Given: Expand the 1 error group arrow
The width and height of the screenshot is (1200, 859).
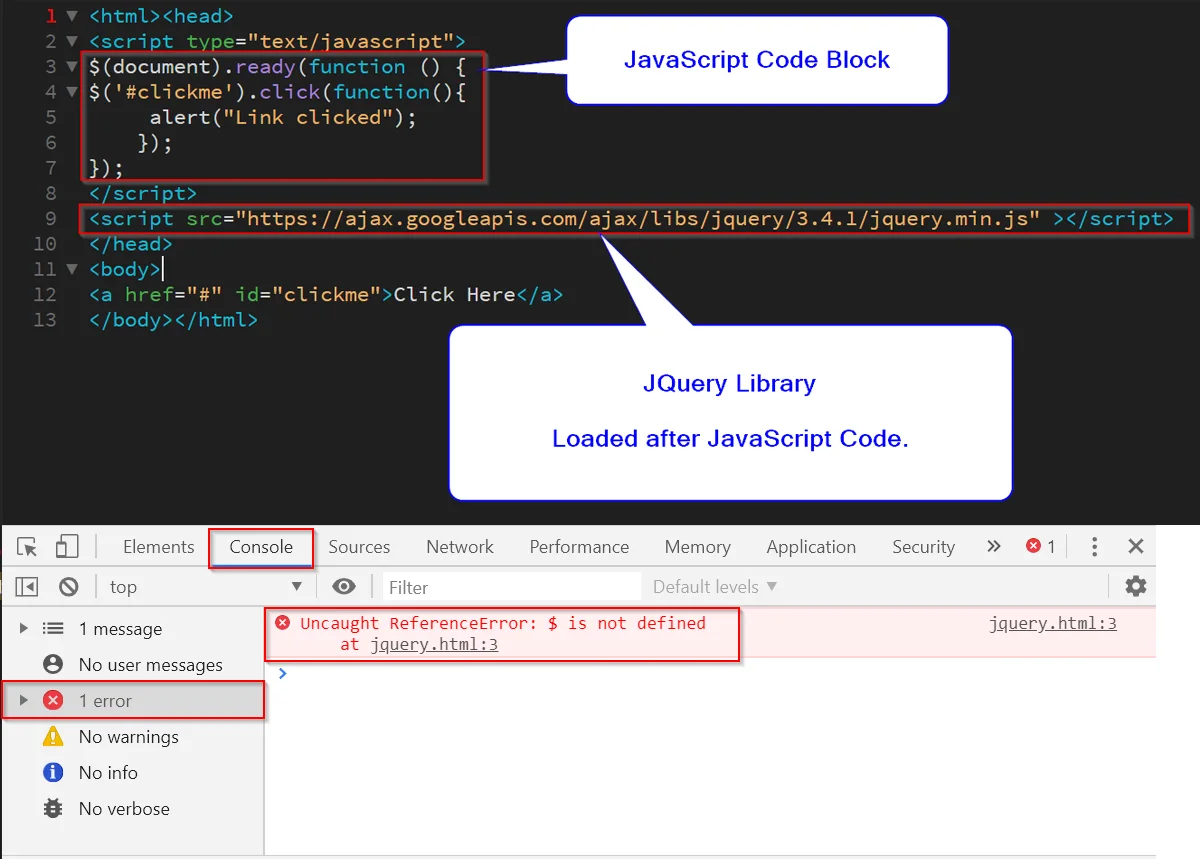Looking at the screenshot, I should coord(24,701).
